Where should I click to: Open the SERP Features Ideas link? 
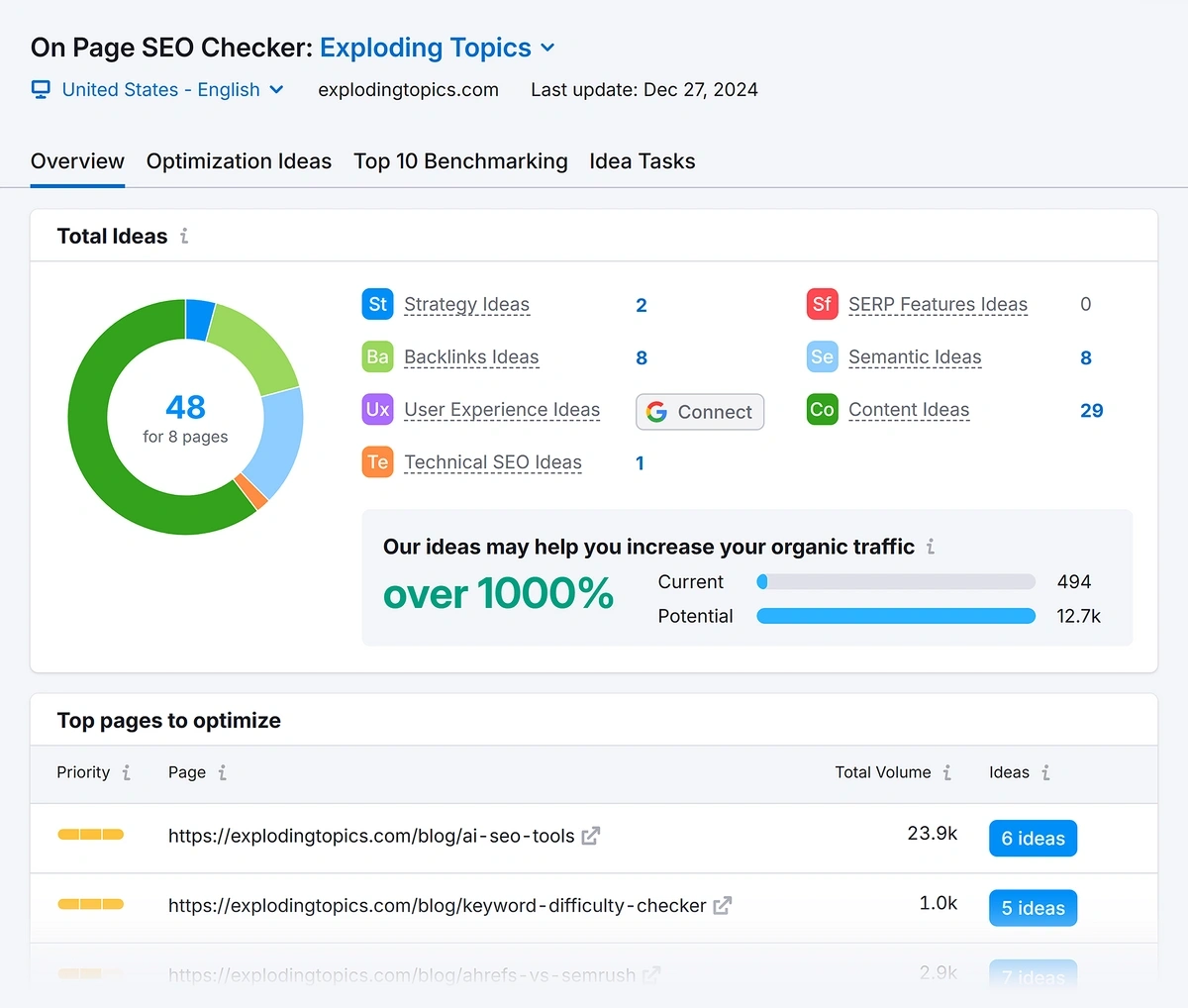(x=938, y=305)
